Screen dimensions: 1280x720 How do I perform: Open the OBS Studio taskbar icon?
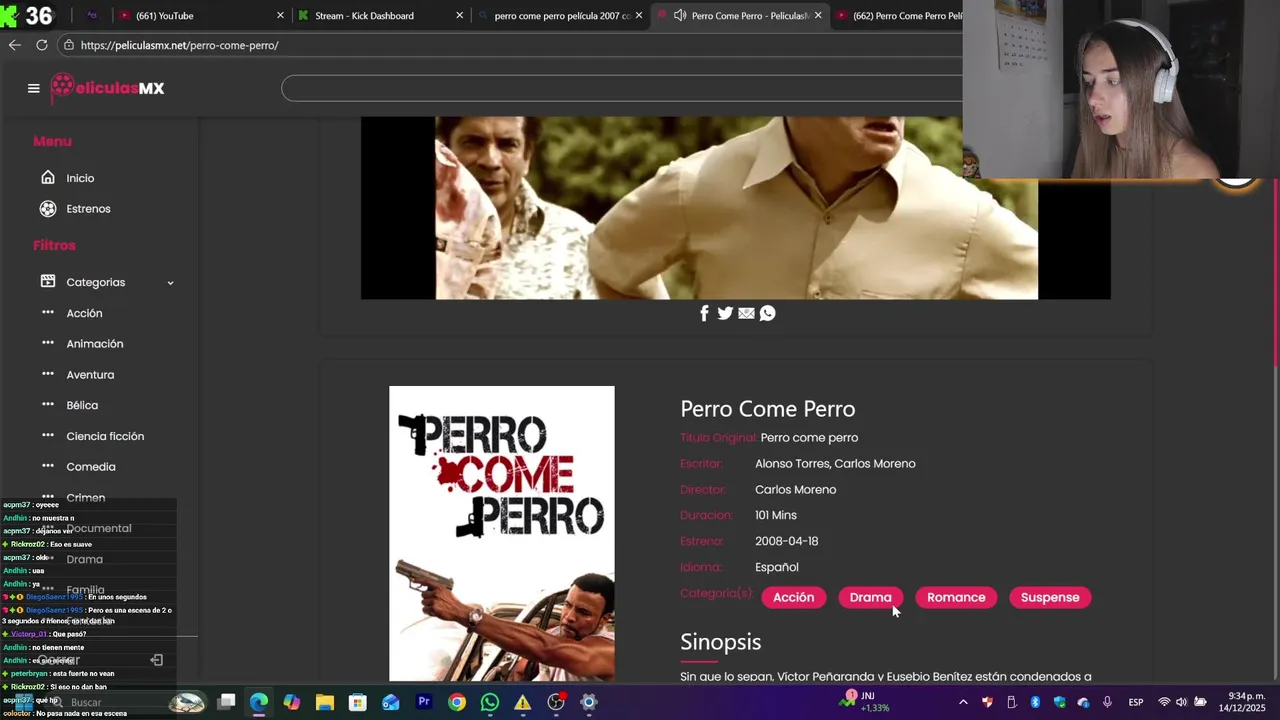556,702
